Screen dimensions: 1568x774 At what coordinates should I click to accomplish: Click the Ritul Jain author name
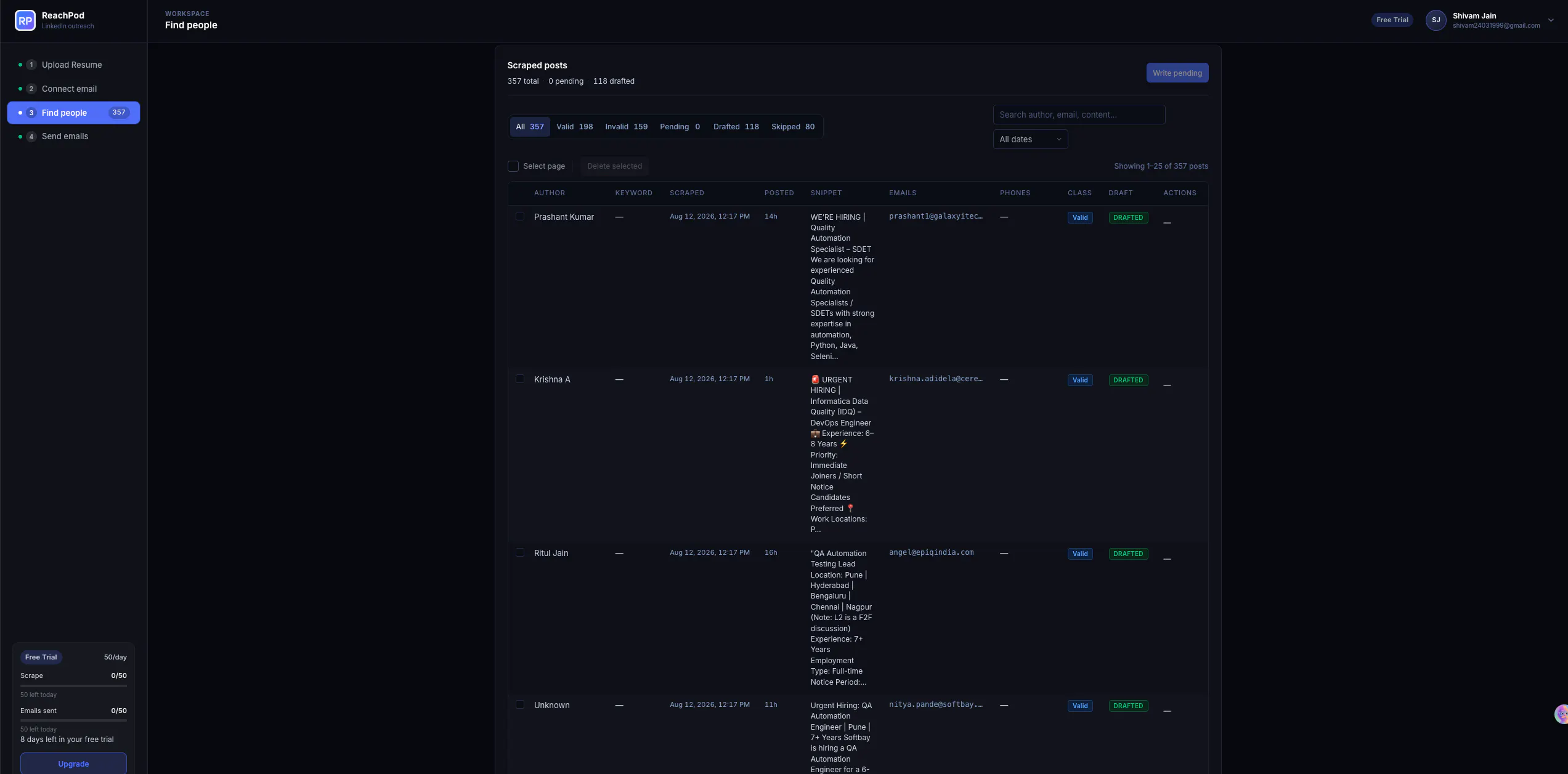pyautogui.click(x=551, y=554)
